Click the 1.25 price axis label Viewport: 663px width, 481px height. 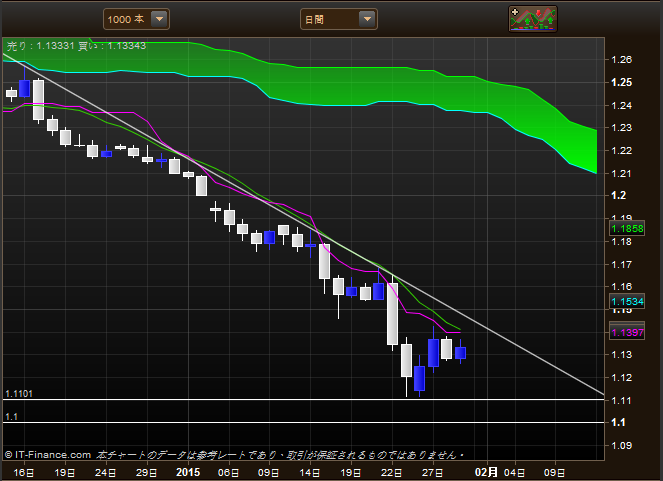(622, 82)
